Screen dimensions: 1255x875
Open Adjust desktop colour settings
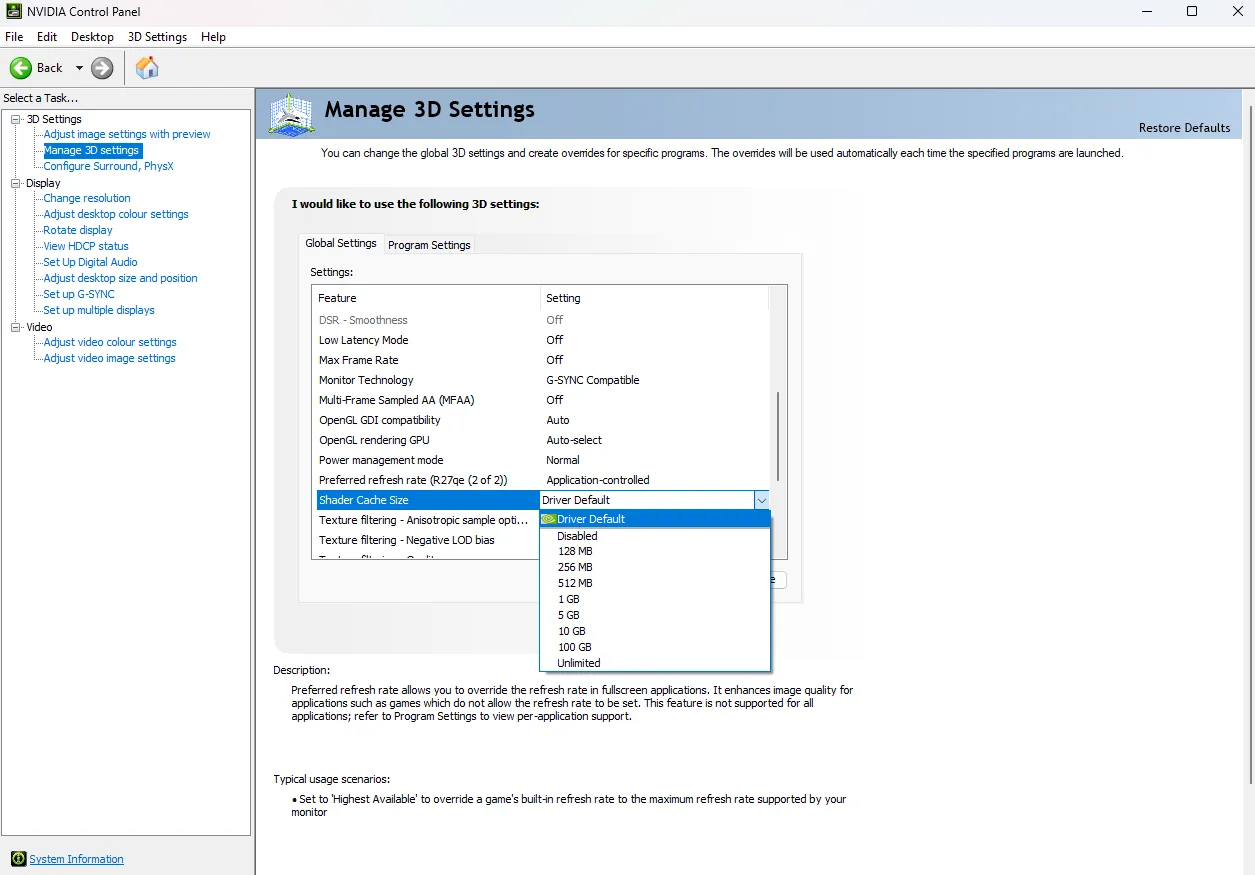coord(116,214)
